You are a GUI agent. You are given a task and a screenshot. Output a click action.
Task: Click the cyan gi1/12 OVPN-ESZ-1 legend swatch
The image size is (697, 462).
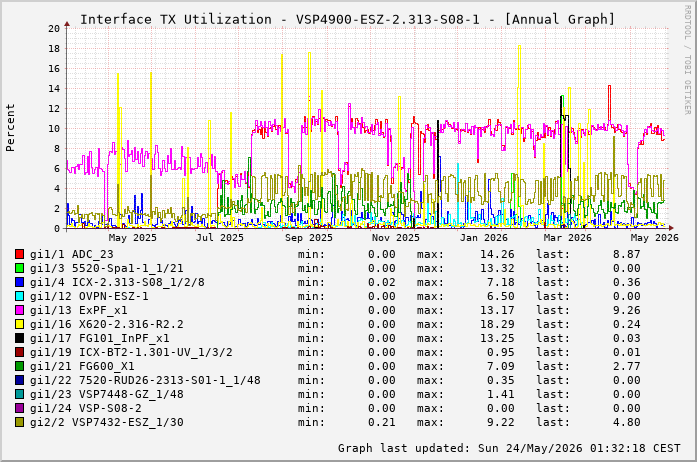pos(19,296)
